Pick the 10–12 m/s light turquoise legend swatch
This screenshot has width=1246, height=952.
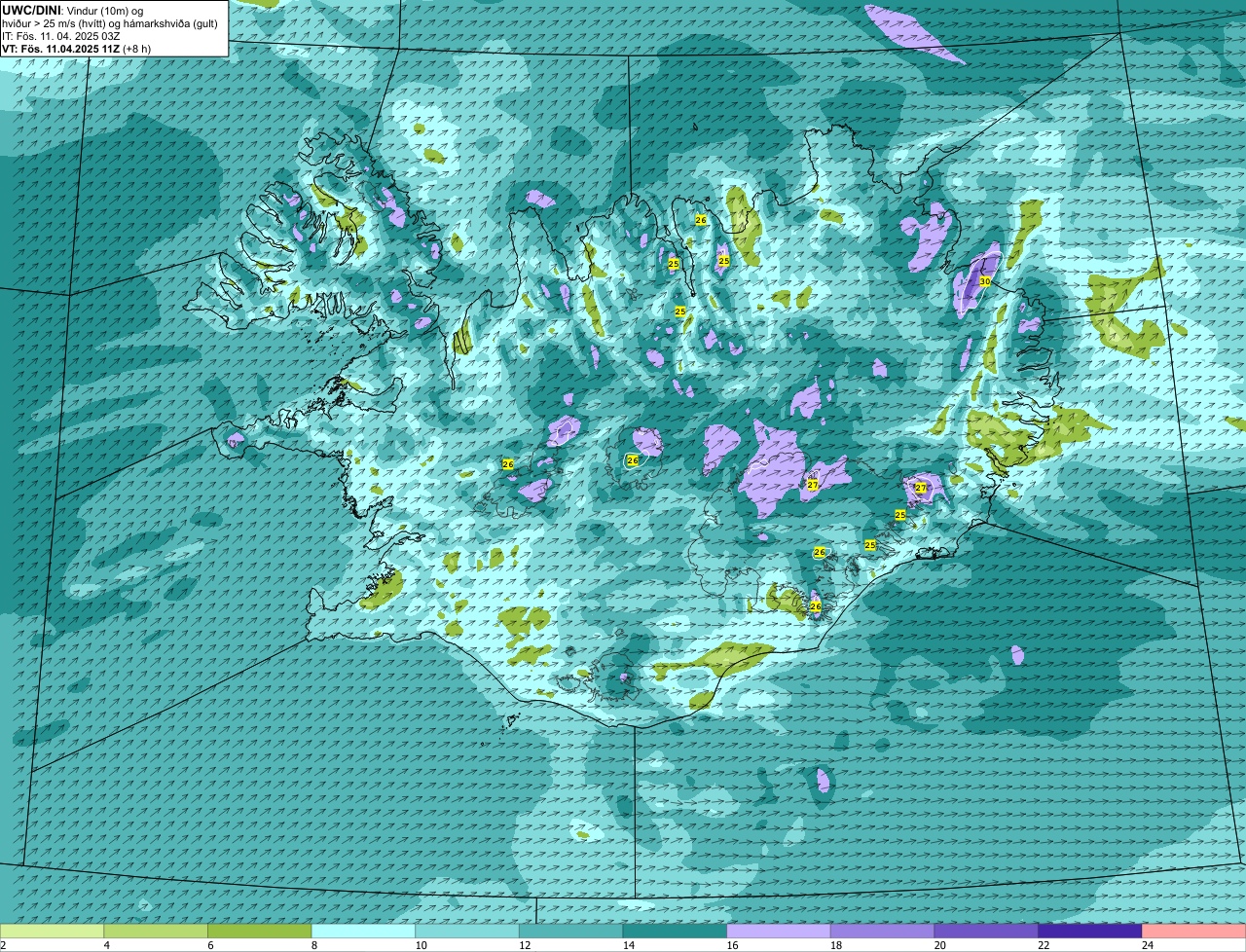tap(467, 932)
